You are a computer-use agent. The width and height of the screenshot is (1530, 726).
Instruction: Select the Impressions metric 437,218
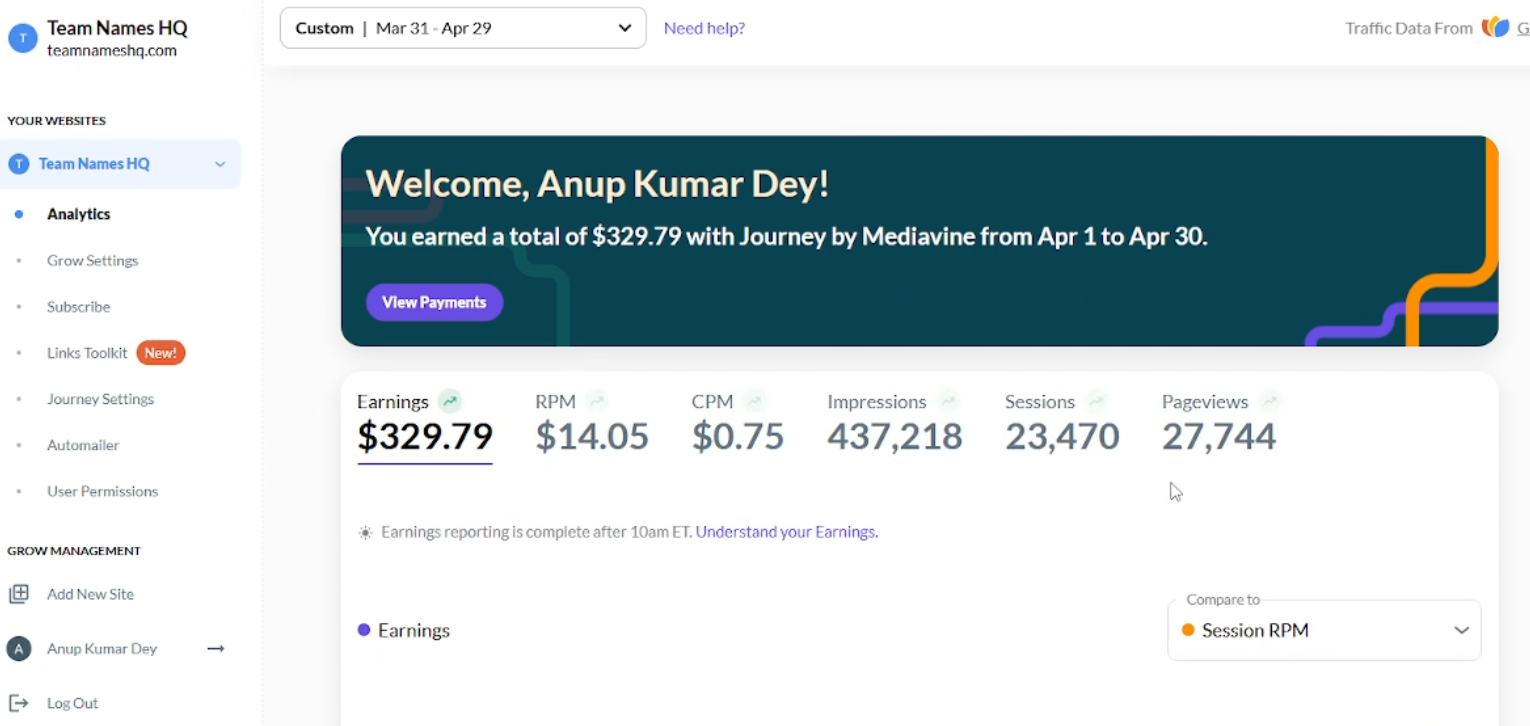895,436
